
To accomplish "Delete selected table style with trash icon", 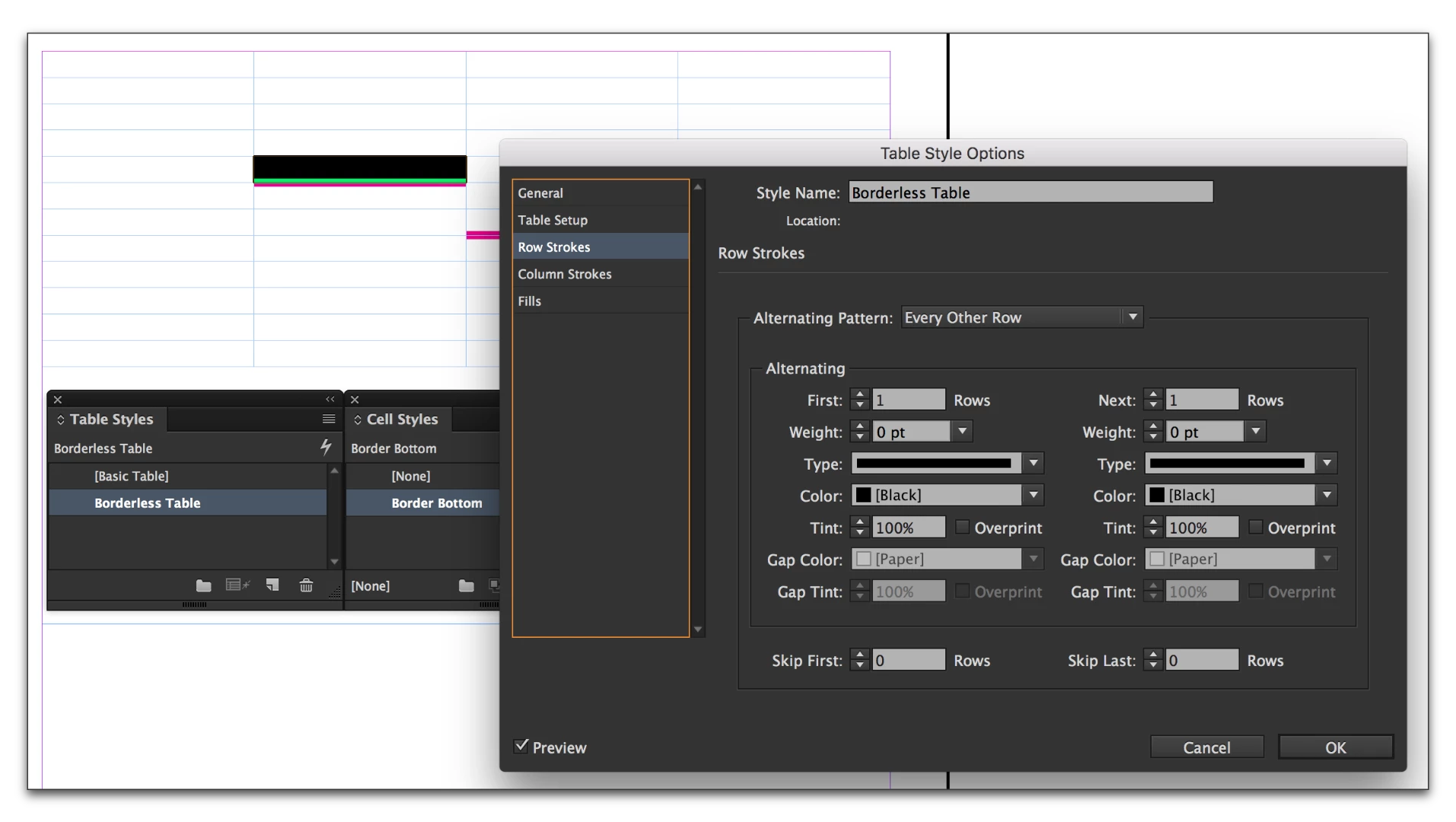I will tap(306, 585).
